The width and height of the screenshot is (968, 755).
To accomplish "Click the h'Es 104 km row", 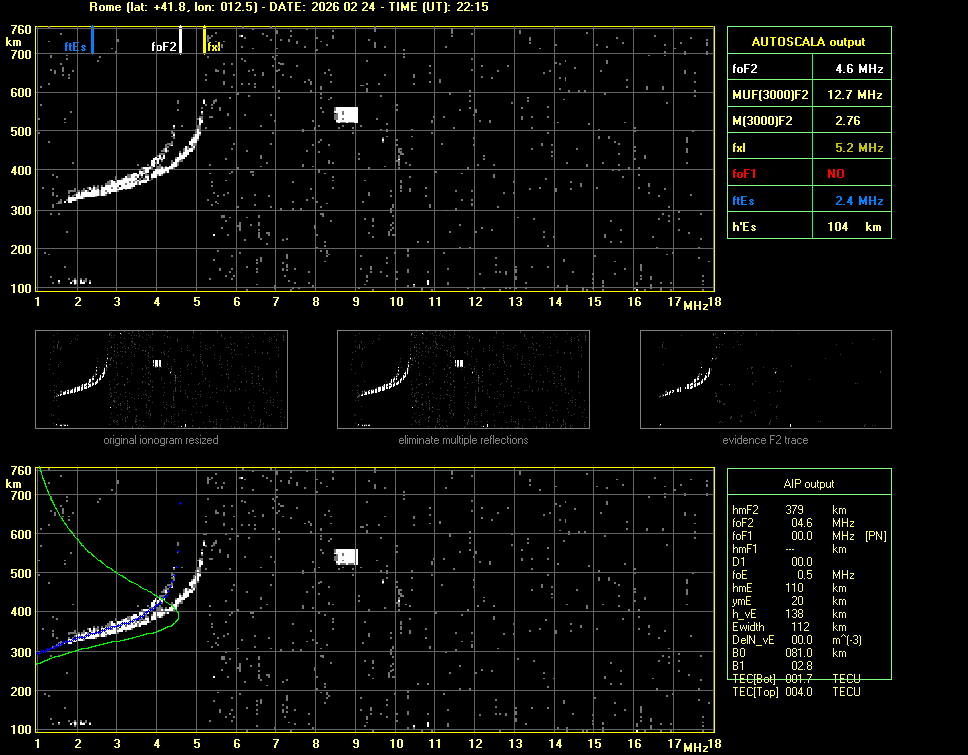I will [x=808, y=227].
